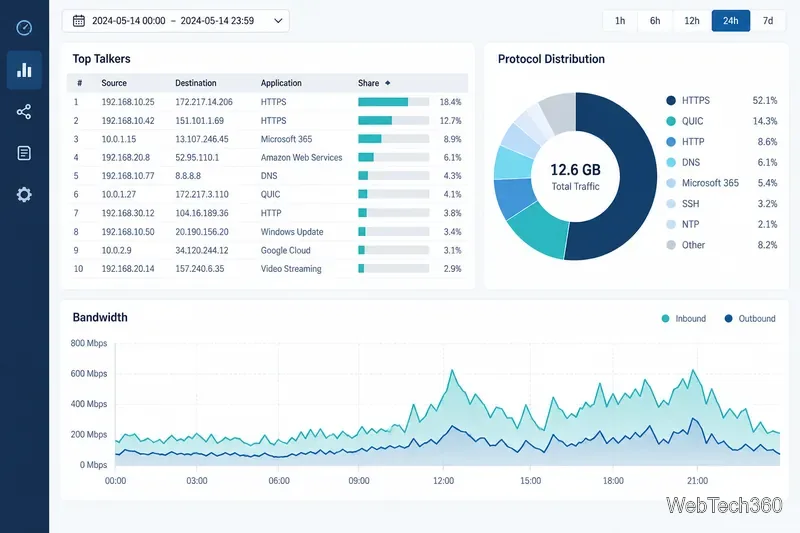
Task: Open the dashboard gauge icon in sidebar
Action: click(x=24, y=28)
